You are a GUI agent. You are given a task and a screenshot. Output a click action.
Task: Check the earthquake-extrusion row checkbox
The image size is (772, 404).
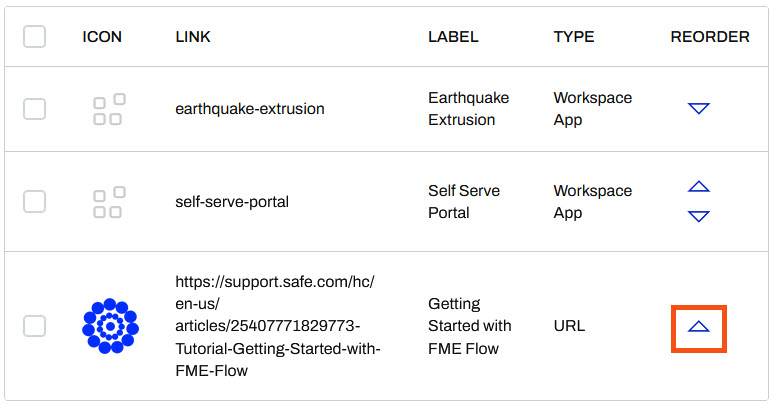tap(34, 109)
